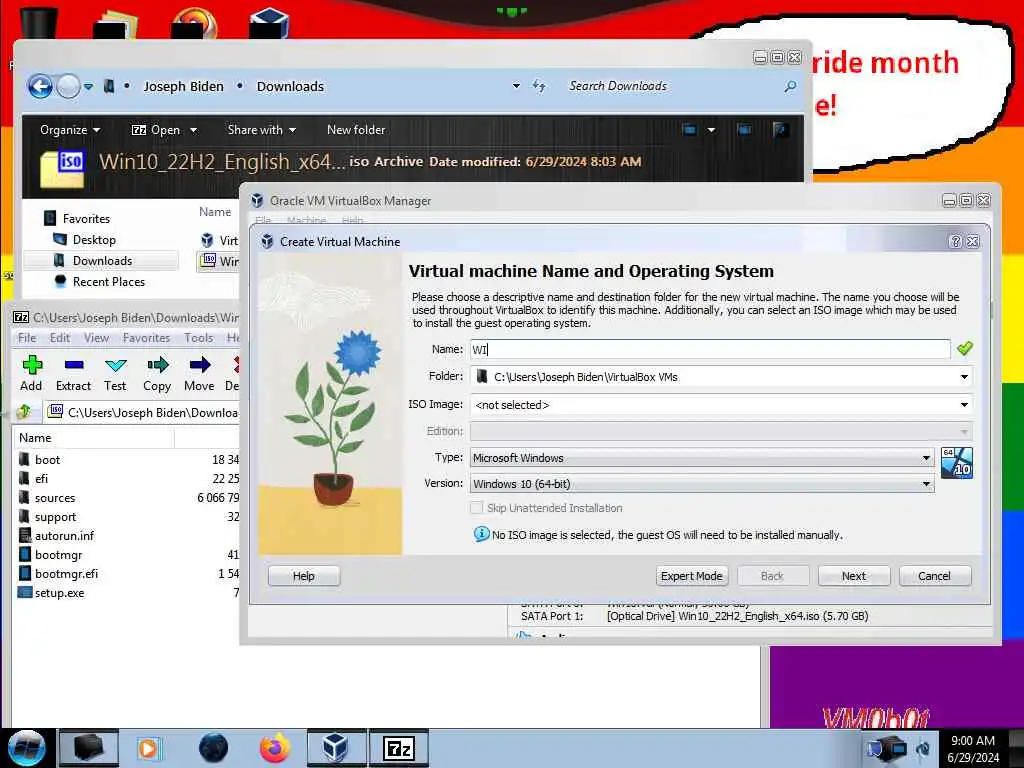Click the Explorer help icon in toolbar
This screenshot has width=1024, height=768.
point(780,129)
